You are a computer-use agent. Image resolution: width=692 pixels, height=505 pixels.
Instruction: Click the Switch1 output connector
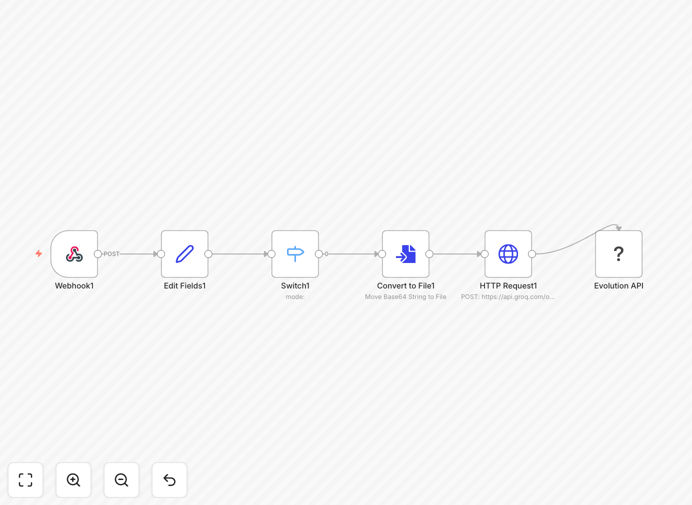319,254
